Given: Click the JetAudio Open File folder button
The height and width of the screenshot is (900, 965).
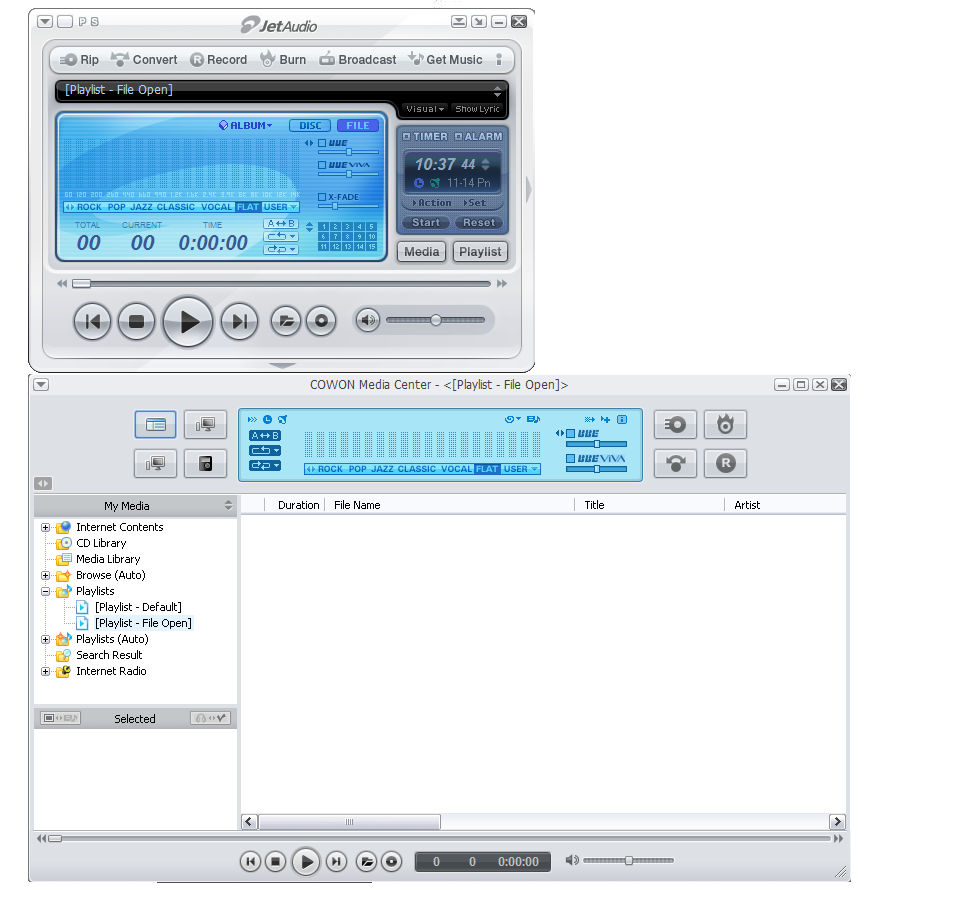Looking at the screenshot, I should pos(286,321).
